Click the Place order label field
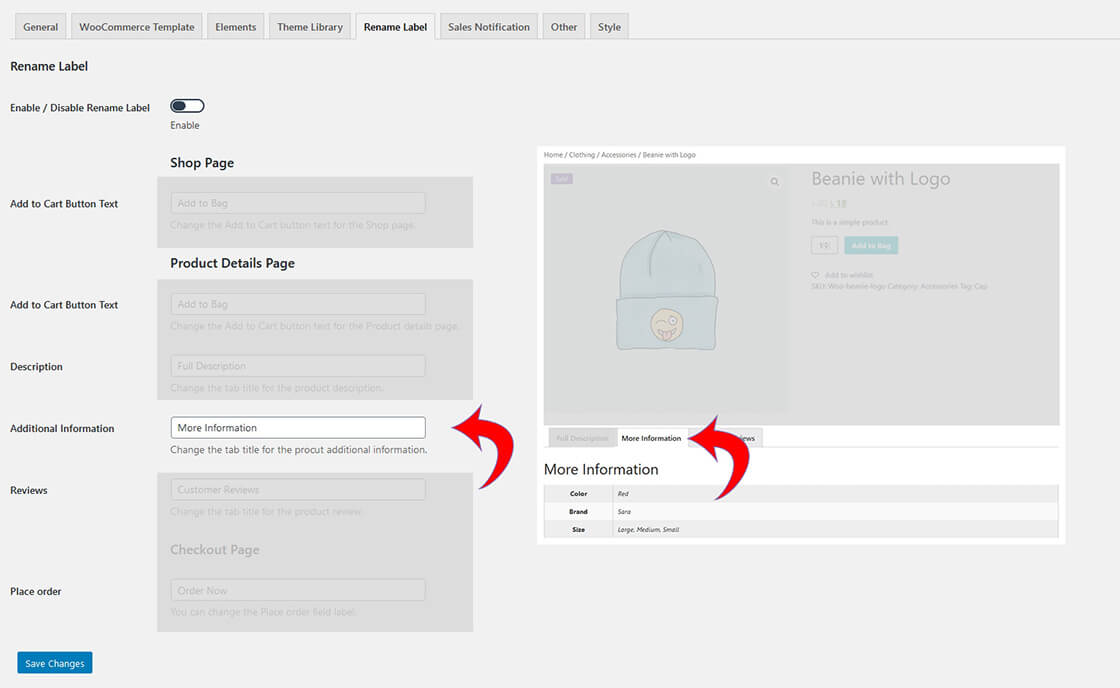1120x688 pixels. [298, 590]
